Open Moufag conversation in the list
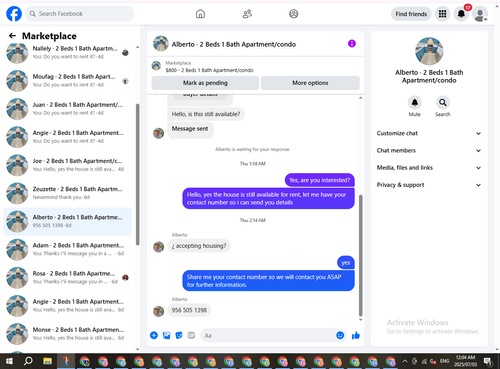This screenshot has width=500, height=369. pos(68,81)
